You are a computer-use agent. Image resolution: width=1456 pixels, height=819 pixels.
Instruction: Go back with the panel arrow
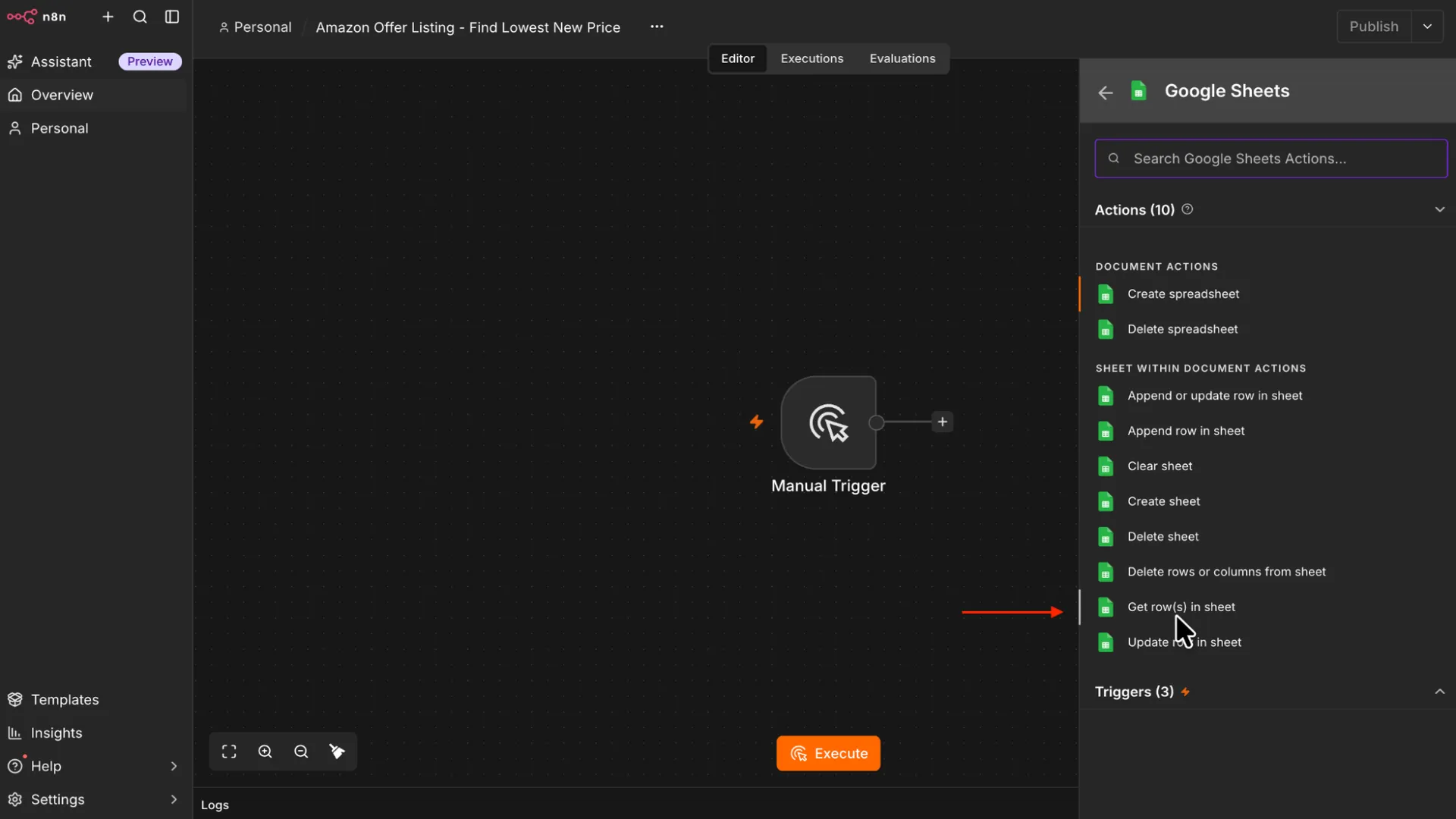pyautogui.click(x=1106, y=93)
